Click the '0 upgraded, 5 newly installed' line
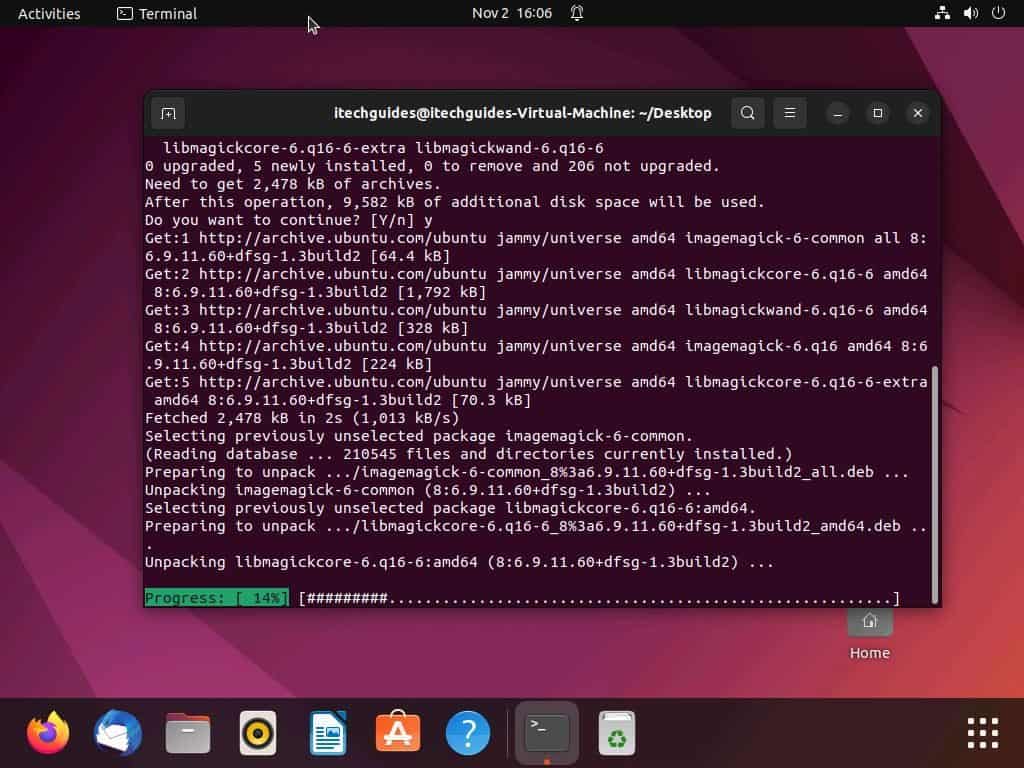 [432, 166]
